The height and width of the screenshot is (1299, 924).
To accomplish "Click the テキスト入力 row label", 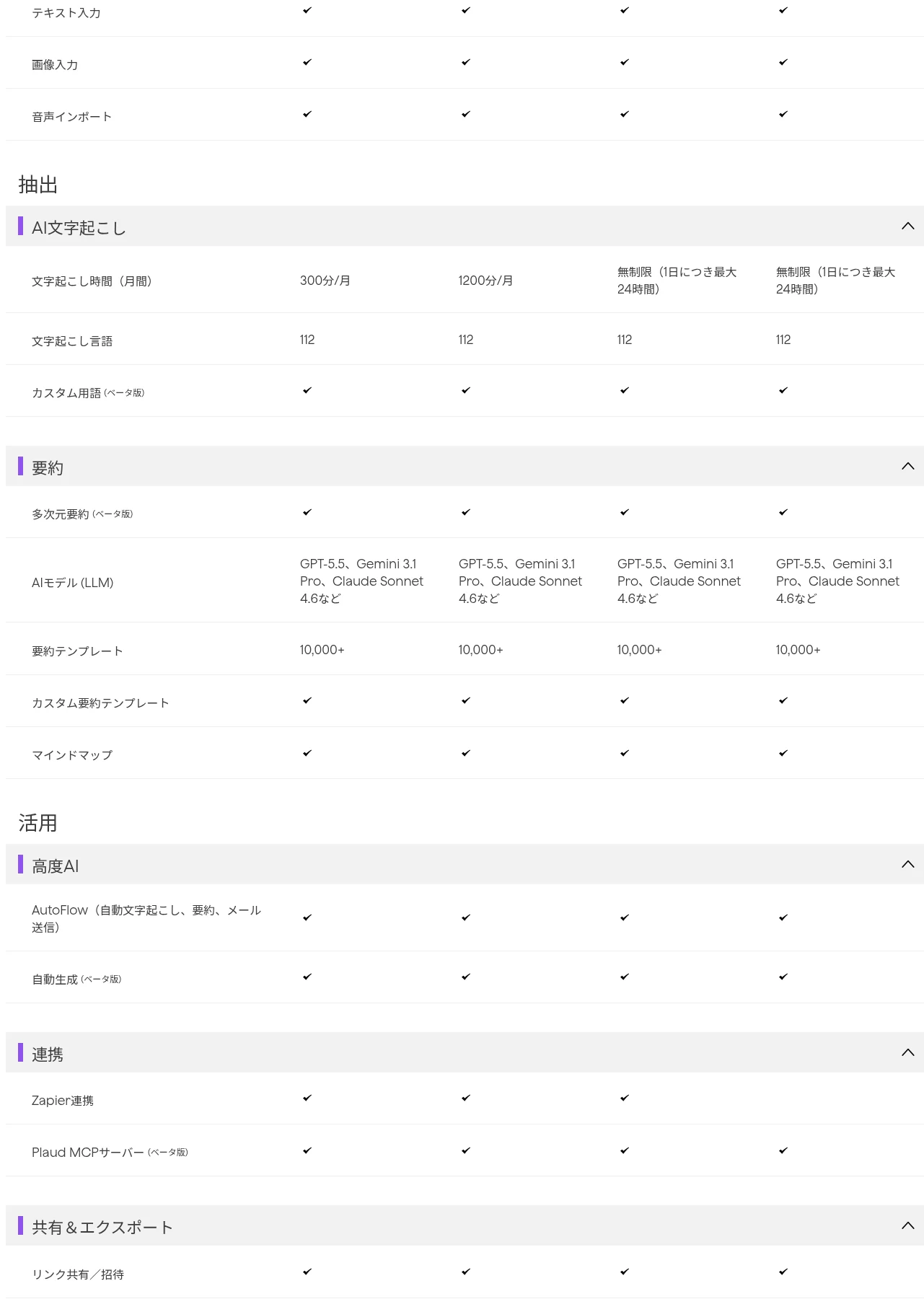I will click(66, 13).
